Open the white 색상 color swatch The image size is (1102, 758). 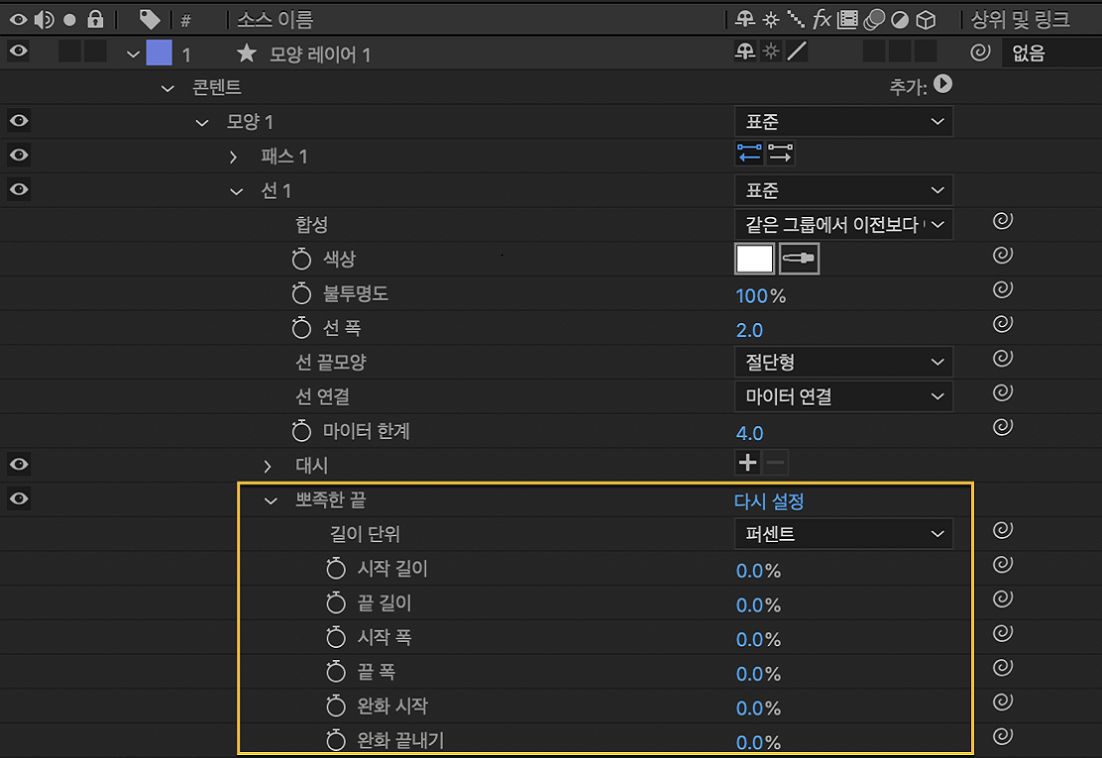754,258
